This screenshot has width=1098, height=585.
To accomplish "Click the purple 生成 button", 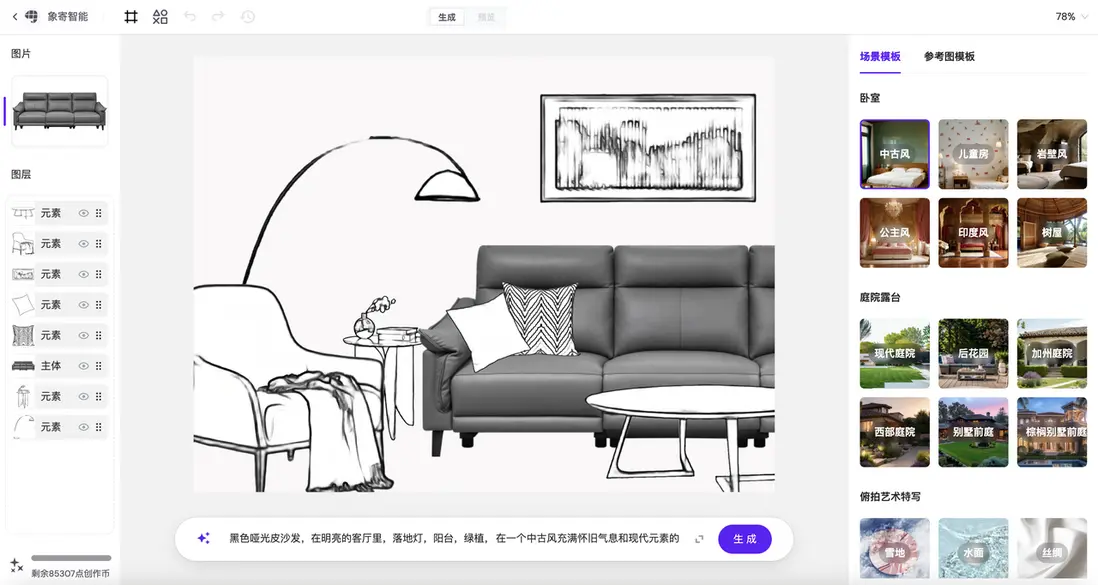I will click(x=744, y=539).
